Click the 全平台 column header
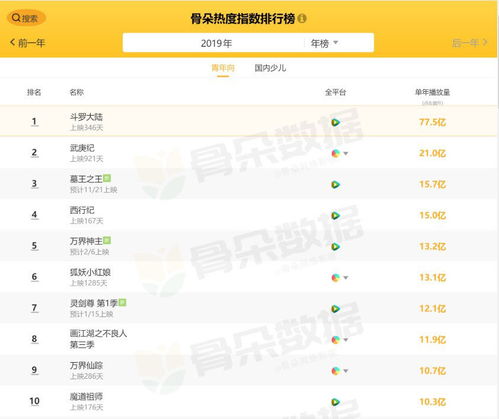Screen dimensions: 499x419 (x=335, y=92)
